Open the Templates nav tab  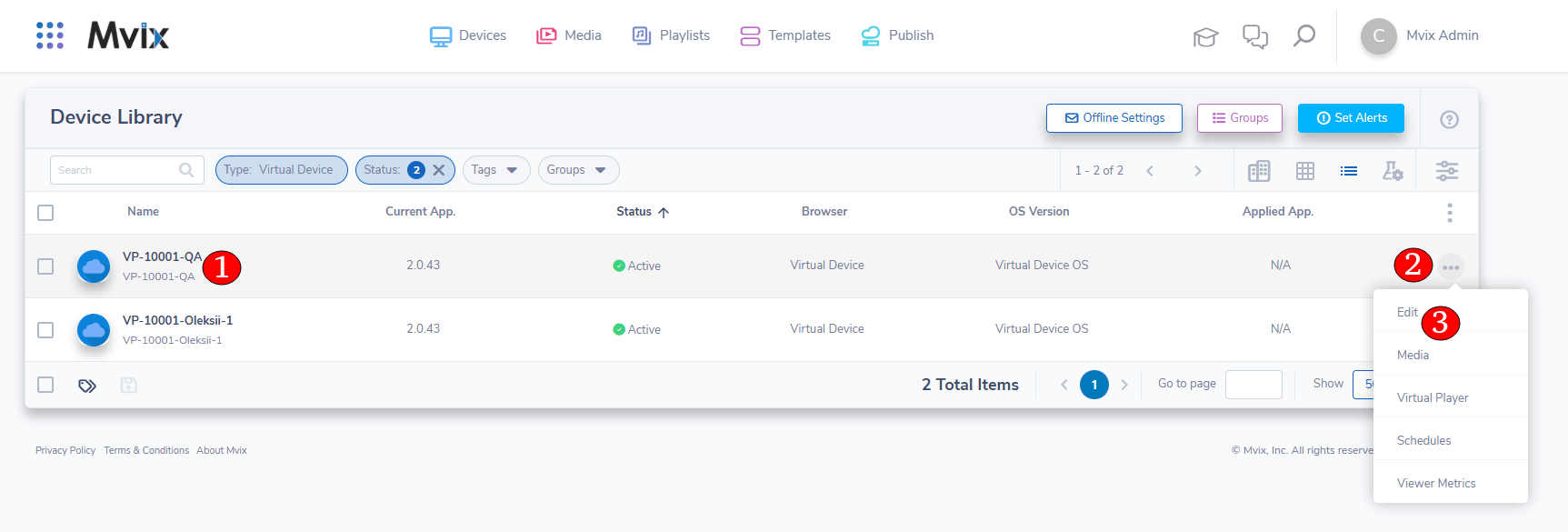pyautogui.click(x=785, y=35)
